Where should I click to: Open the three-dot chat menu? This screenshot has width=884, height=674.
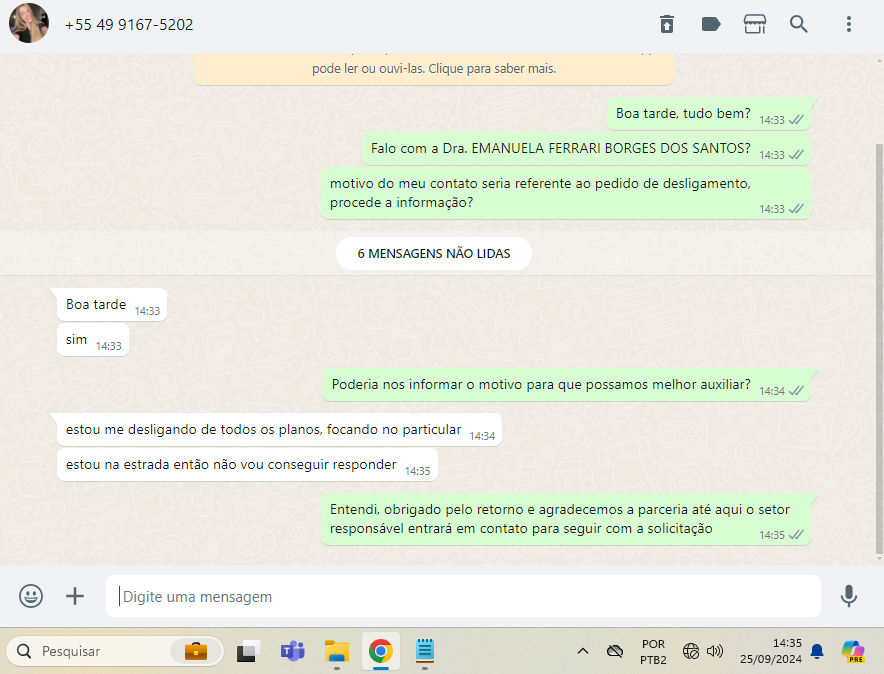click(848, 24)
